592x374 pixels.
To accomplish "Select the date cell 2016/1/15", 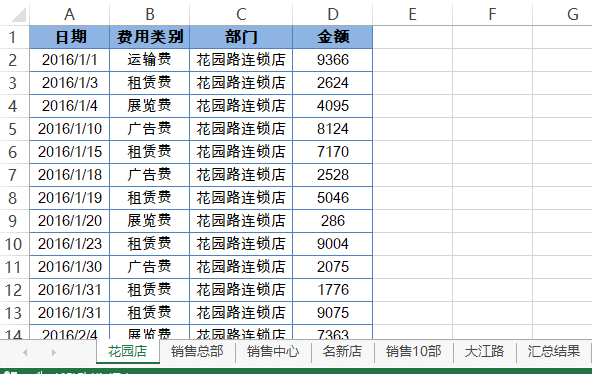I will 69,152.
